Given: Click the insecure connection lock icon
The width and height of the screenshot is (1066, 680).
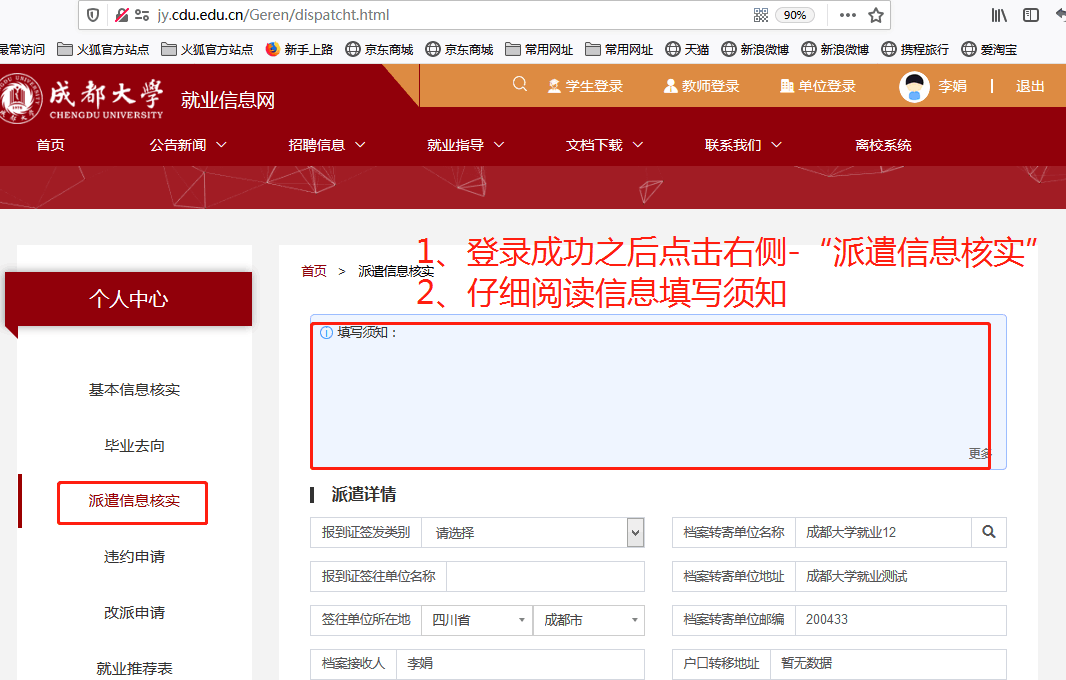Looking at the screenshot, I should (x=121, y=15).
